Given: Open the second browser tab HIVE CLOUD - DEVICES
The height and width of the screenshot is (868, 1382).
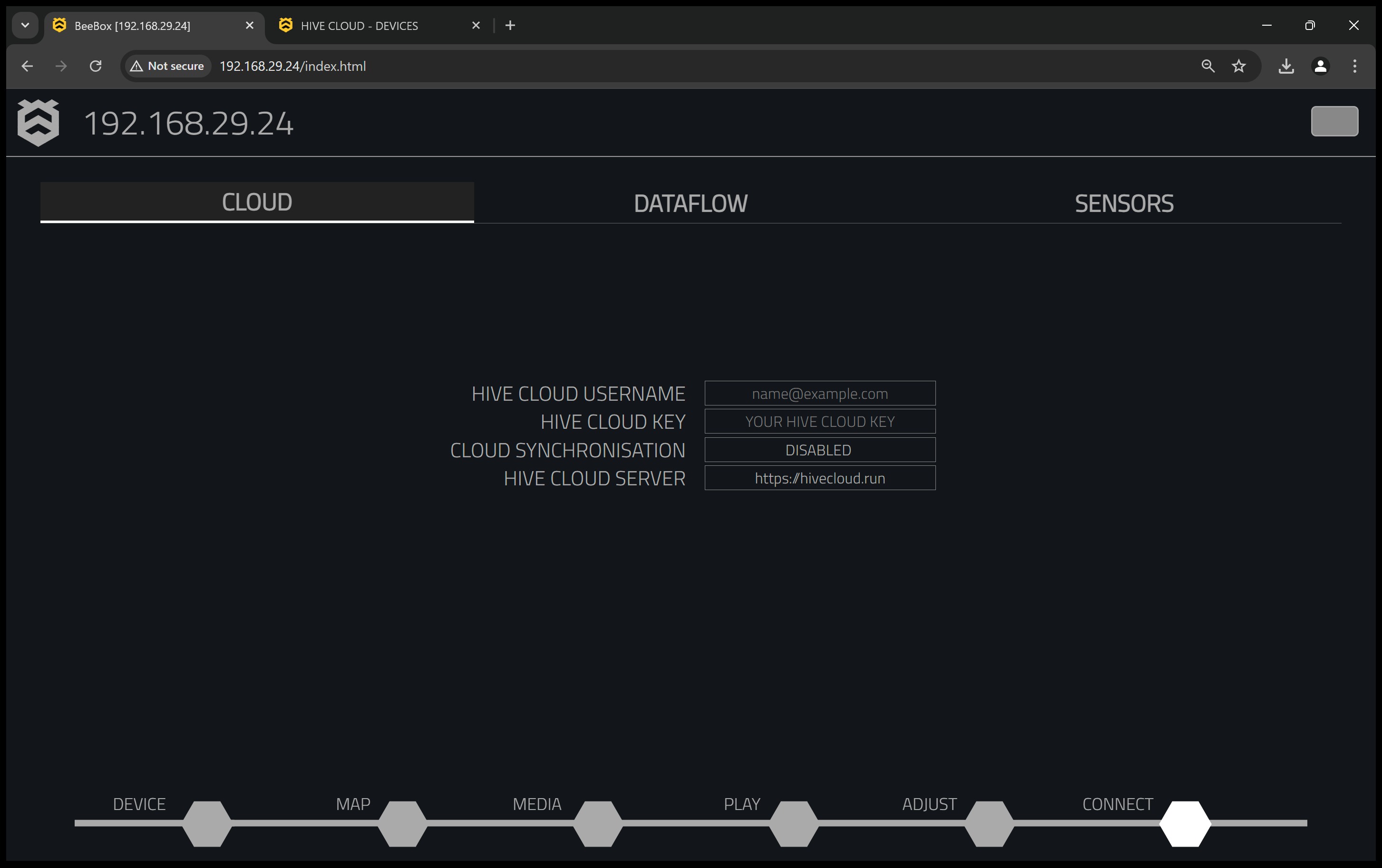Looking at the screenshot, I should [x=380, y=25].
